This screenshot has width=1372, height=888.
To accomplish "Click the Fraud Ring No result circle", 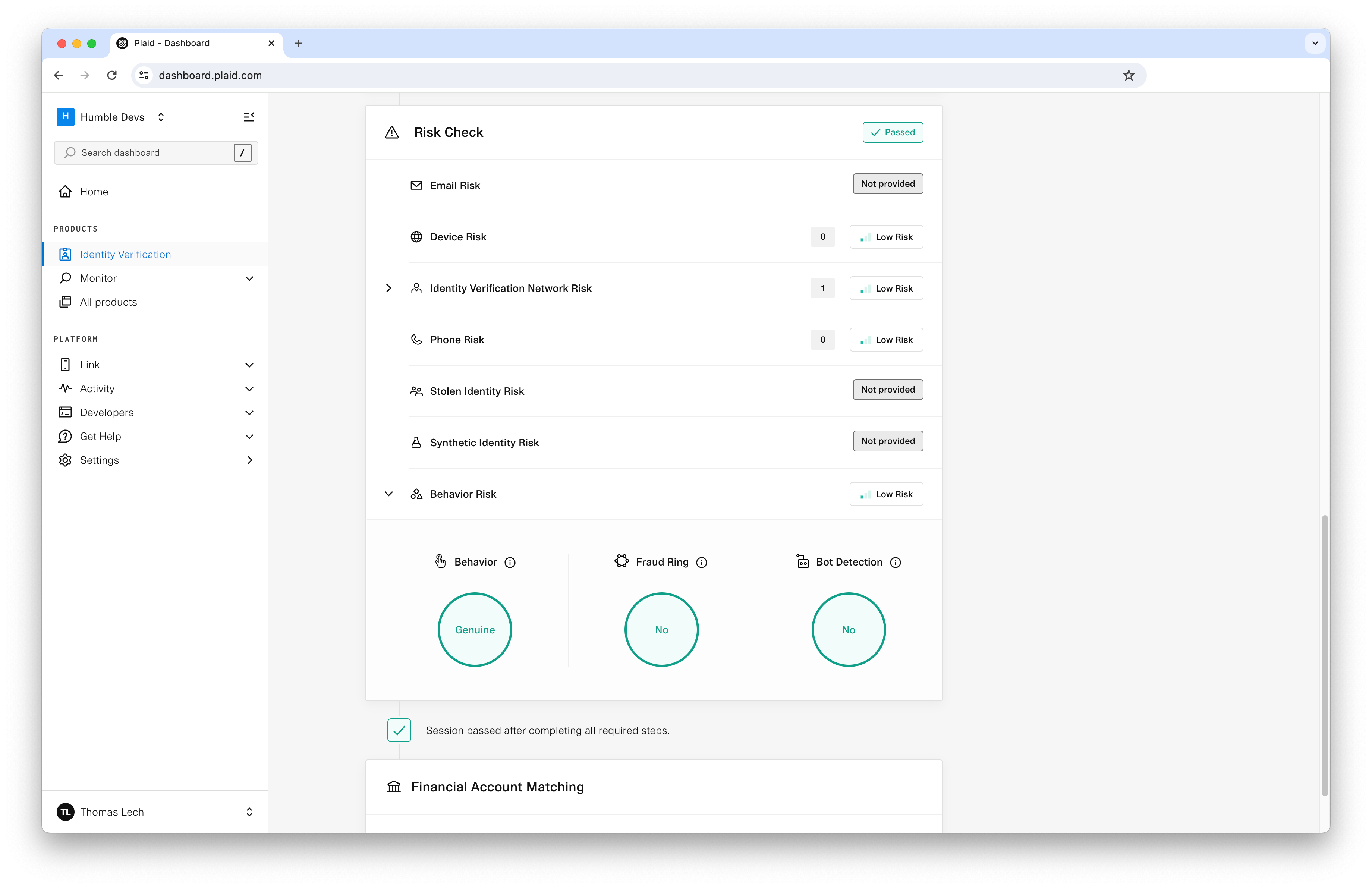I will (x=661, y=629).
